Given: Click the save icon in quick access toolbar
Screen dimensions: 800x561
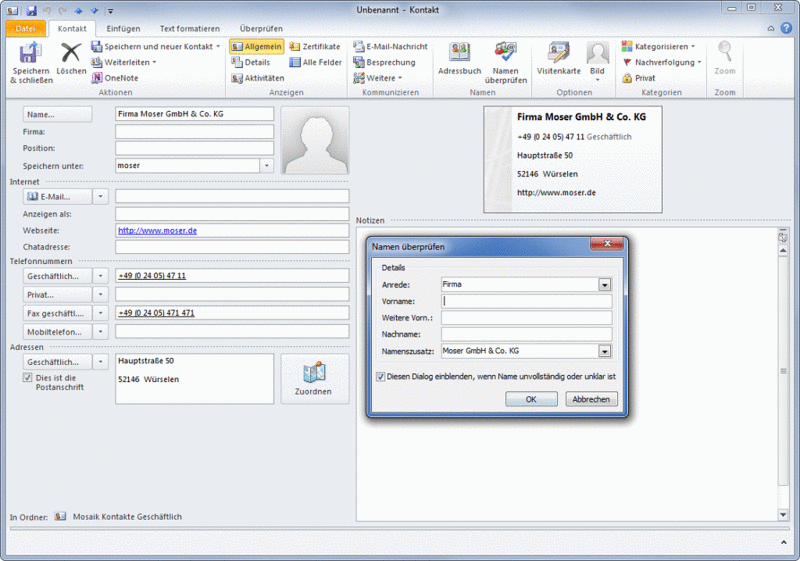Looking at the screenshot, I should 32,10.
